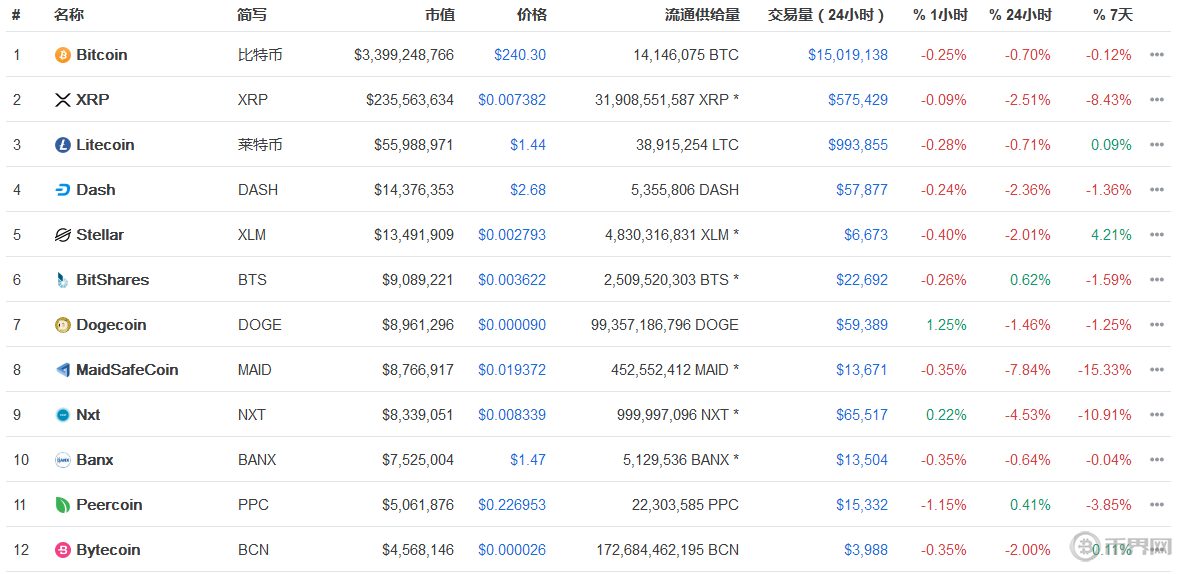Click Bitcoin price $240.30 link
The height and width of the screenshot is (574, 1183).
tap(520, 55)
